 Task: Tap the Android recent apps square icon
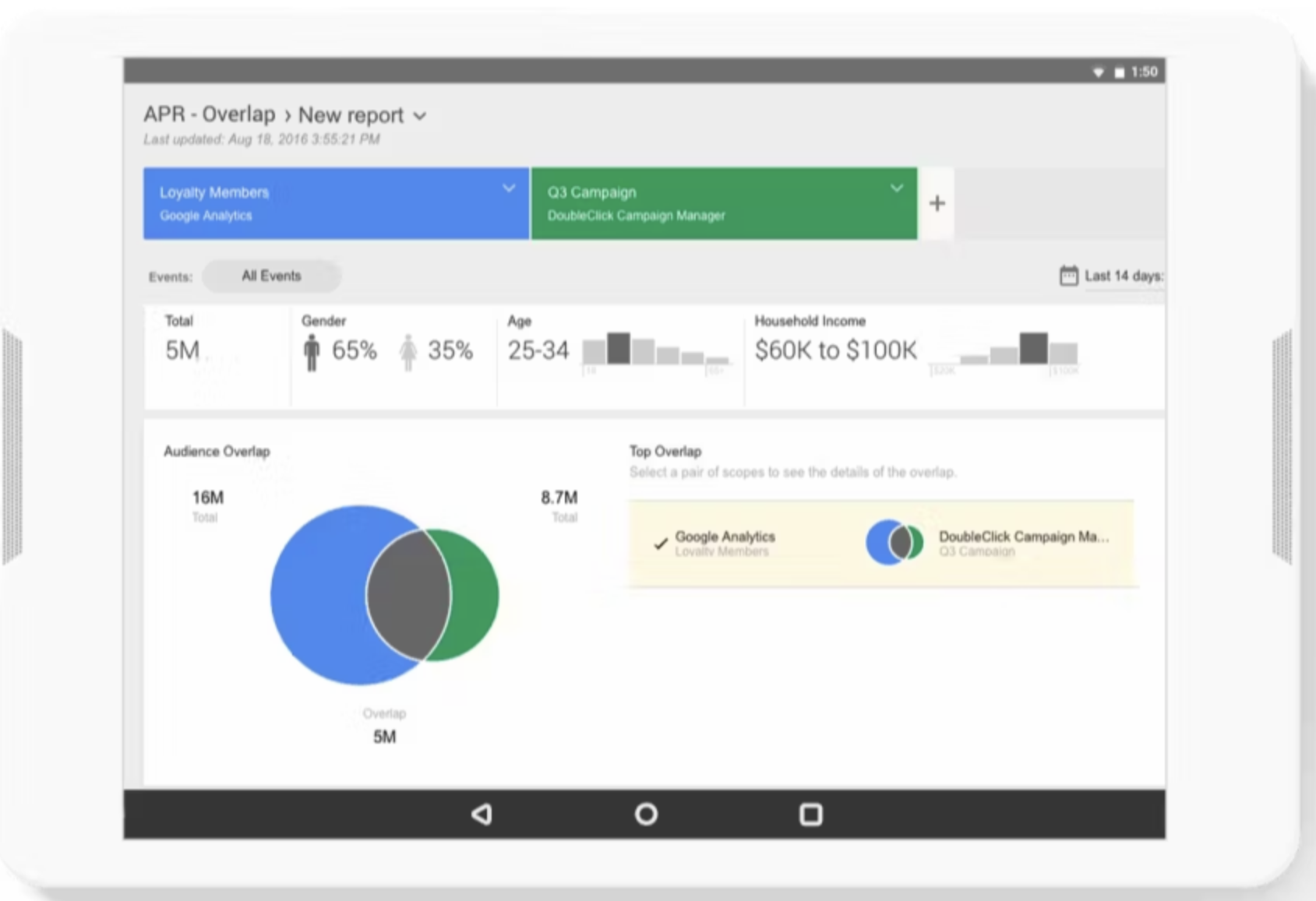811,815
